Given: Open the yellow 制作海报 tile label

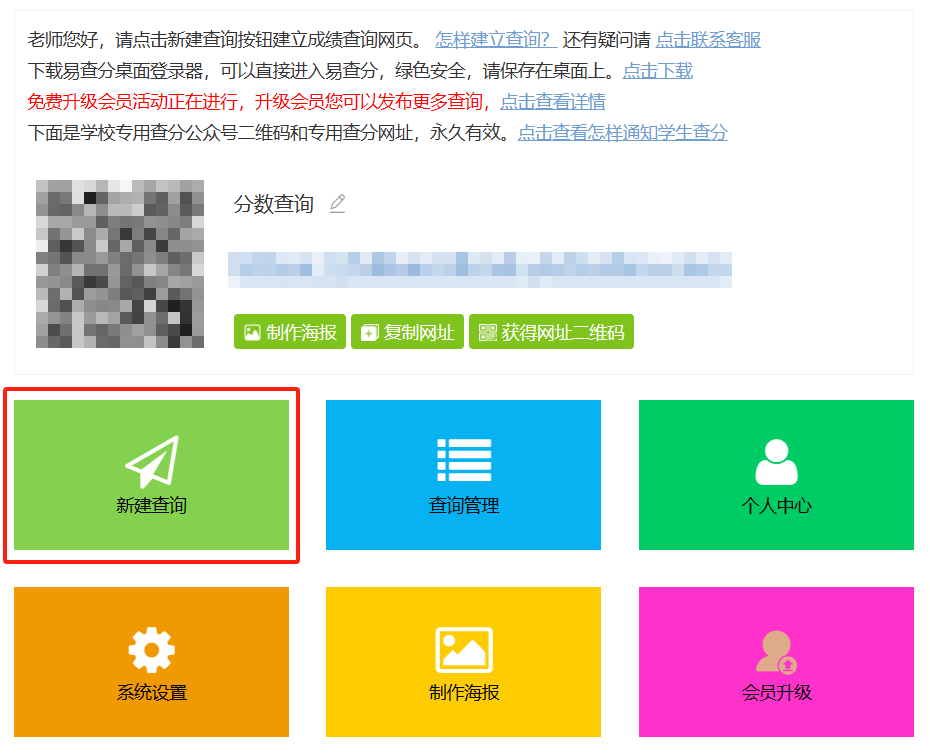Looking at the screenshot, I should click(464, 692).
